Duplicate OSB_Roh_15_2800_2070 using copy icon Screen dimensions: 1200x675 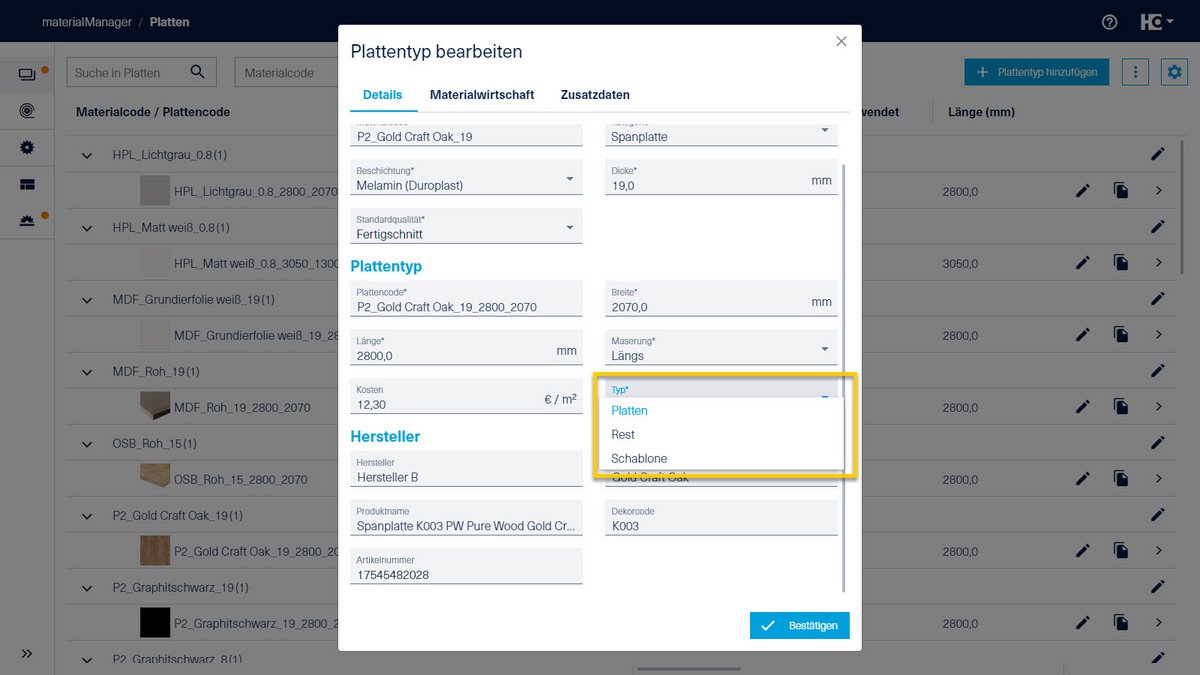pos(1120,479)
